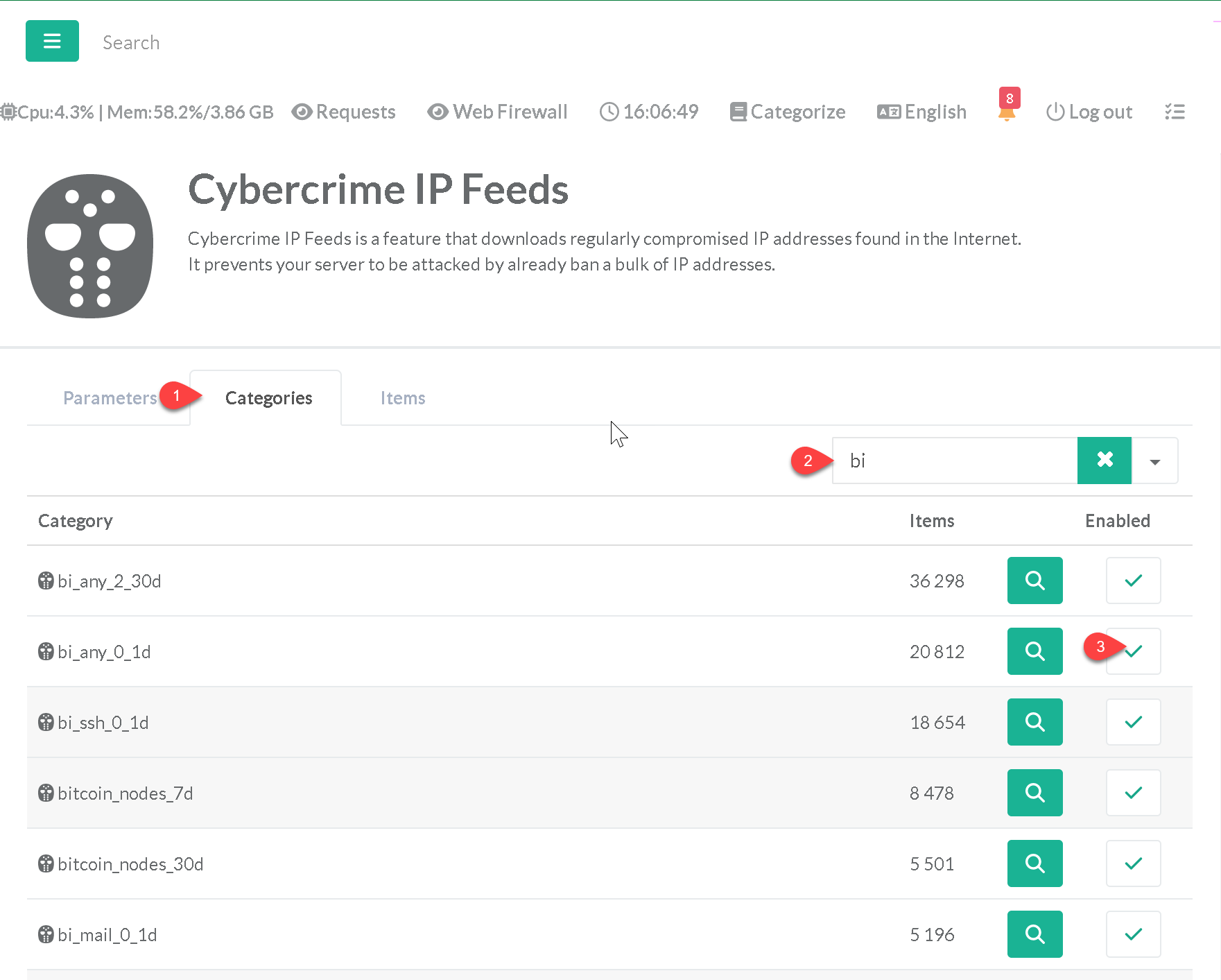
Task: Open the Requests monitor link
Action: coord(344,112)
